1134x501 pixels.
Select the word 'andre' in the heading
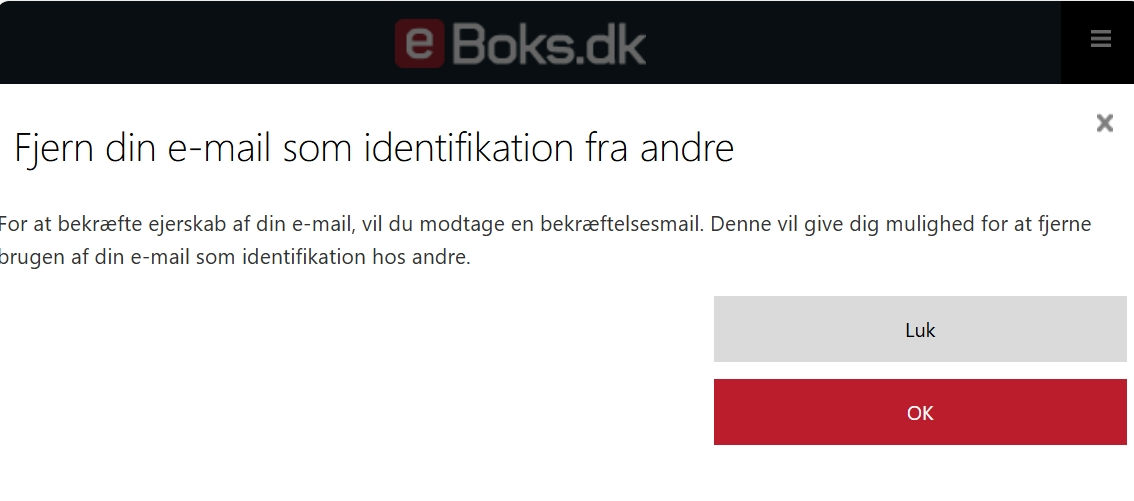pyautogui.click(x=687, y=148)
